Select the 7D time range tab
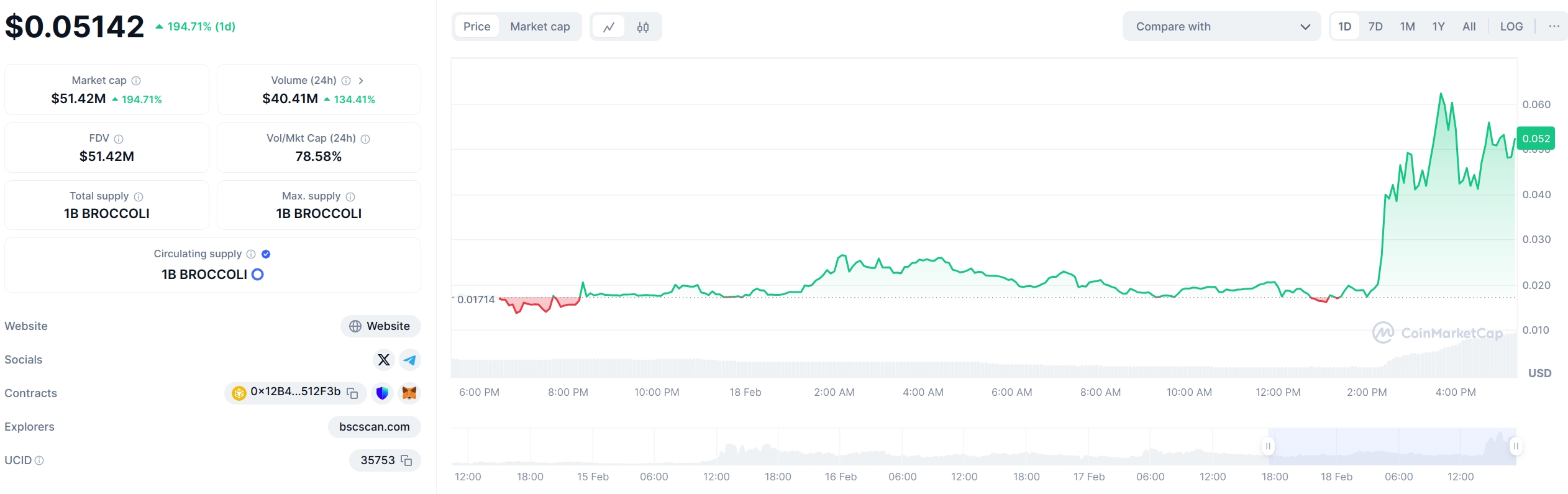This screenshot has width=1568, height=494. coord(1375,27)
